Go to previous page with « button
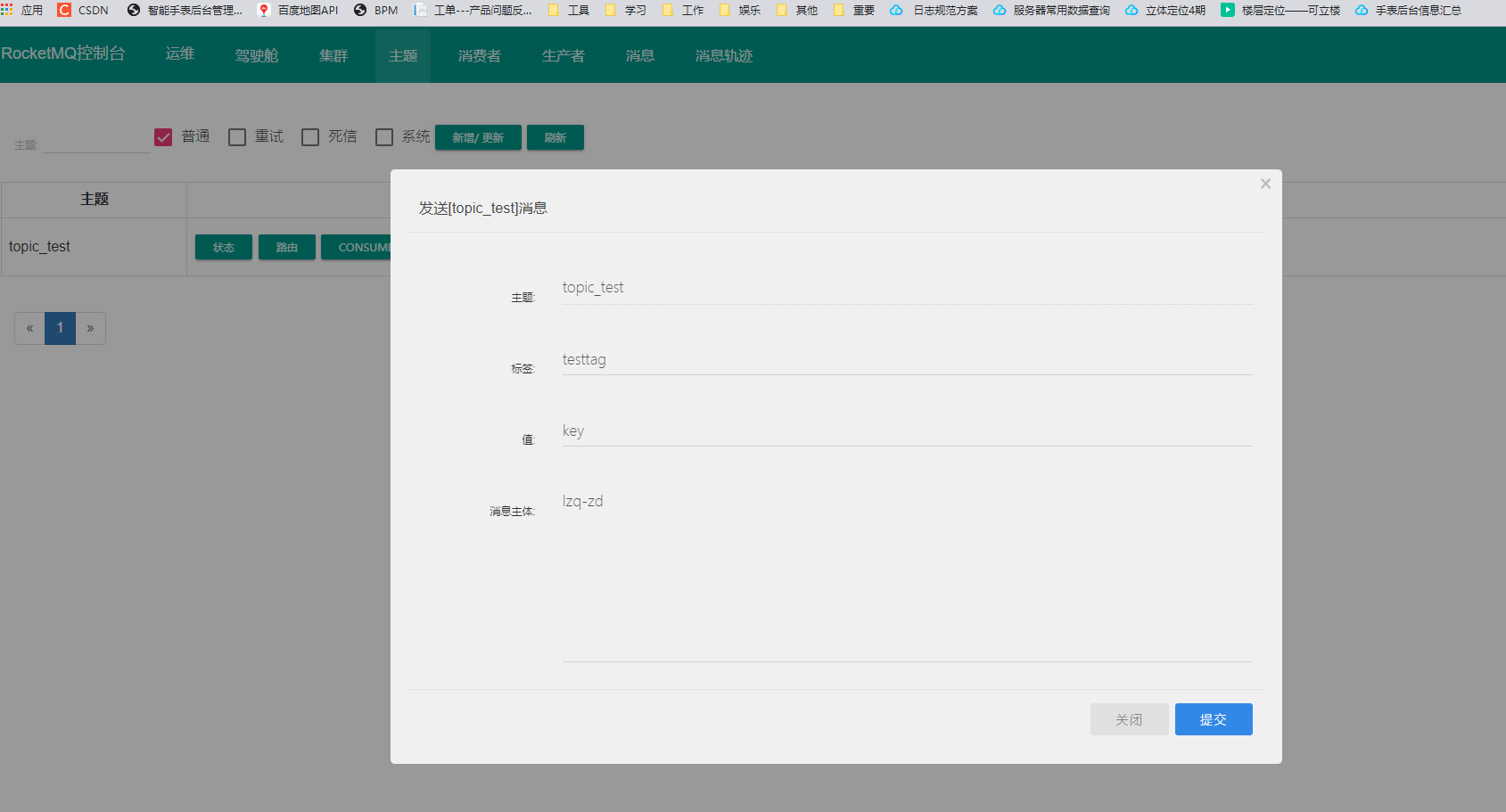This screenshot has height=812, width=1506. tap(29, 328)
